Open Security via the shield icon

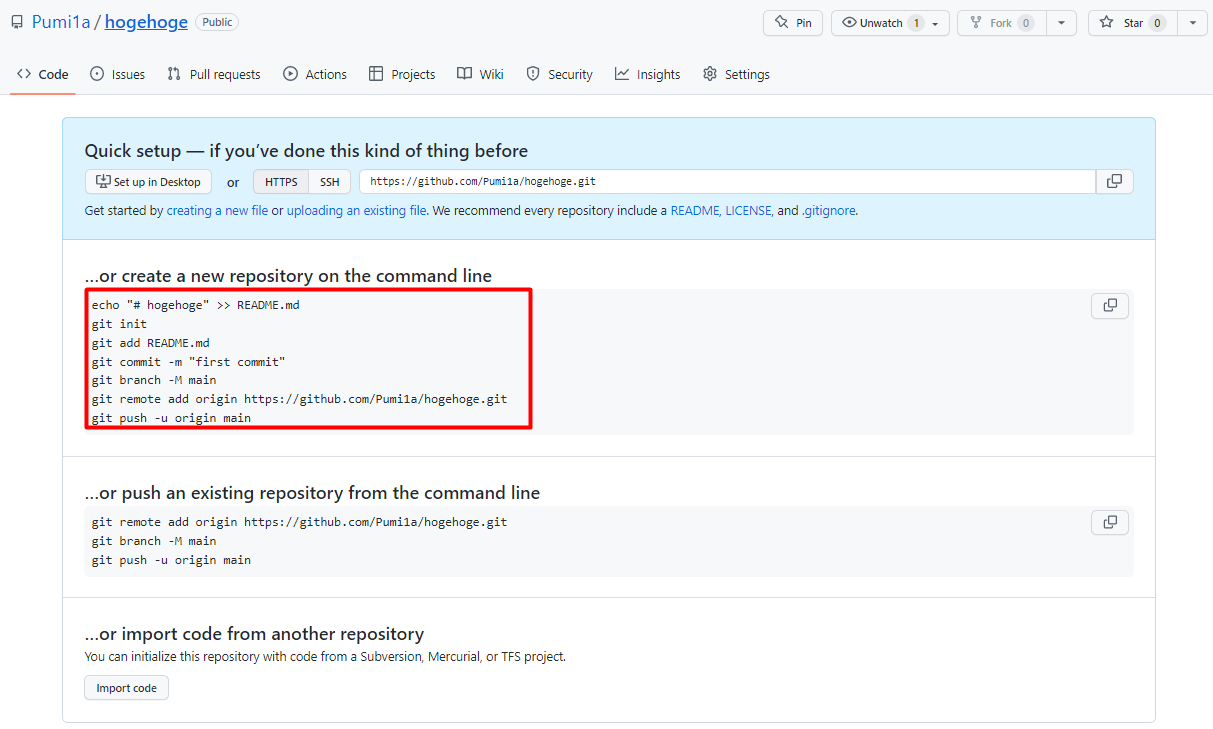pos(533,73)
